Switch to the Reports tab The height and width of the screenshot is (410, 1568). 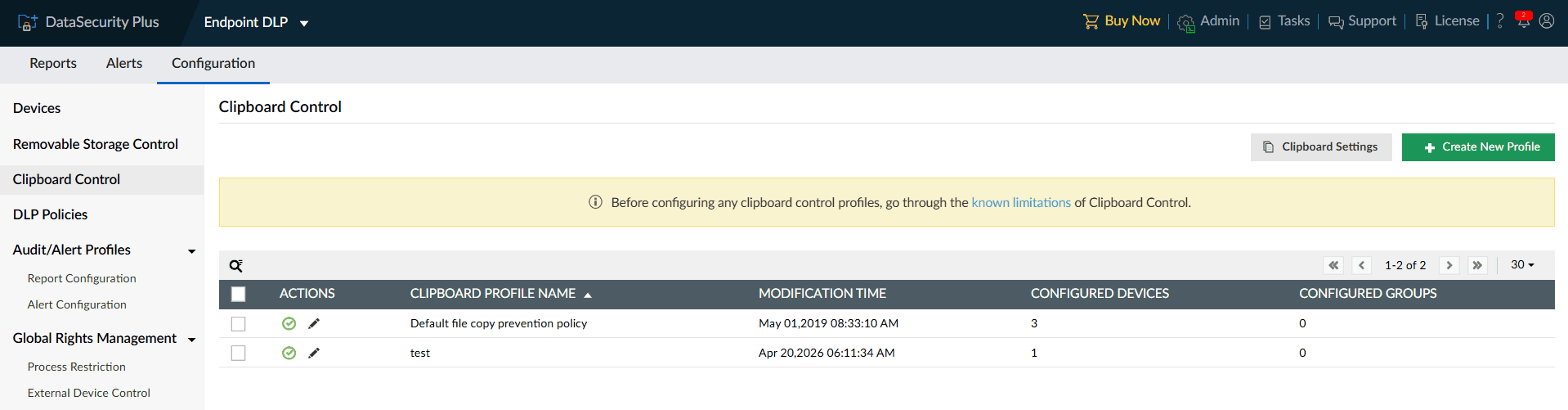click(53, 63)
